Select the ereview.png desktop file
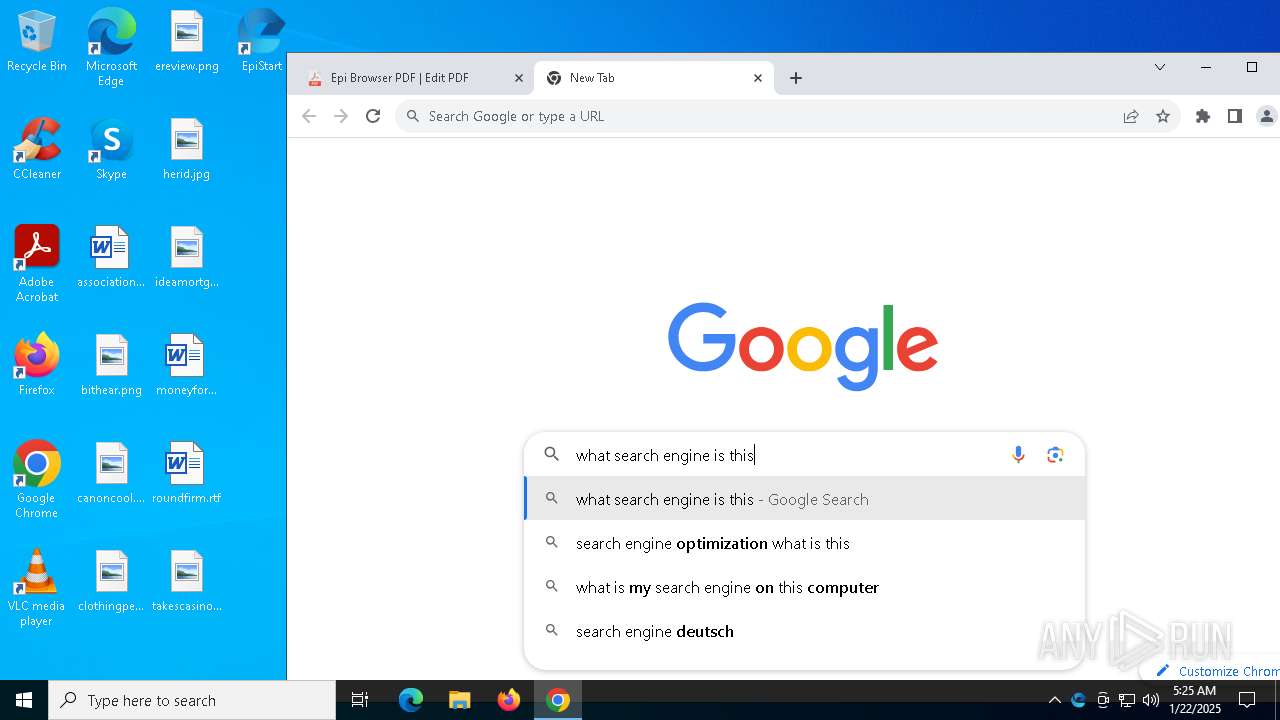Viewport: 1280px width, 720px height. point(187,41)
